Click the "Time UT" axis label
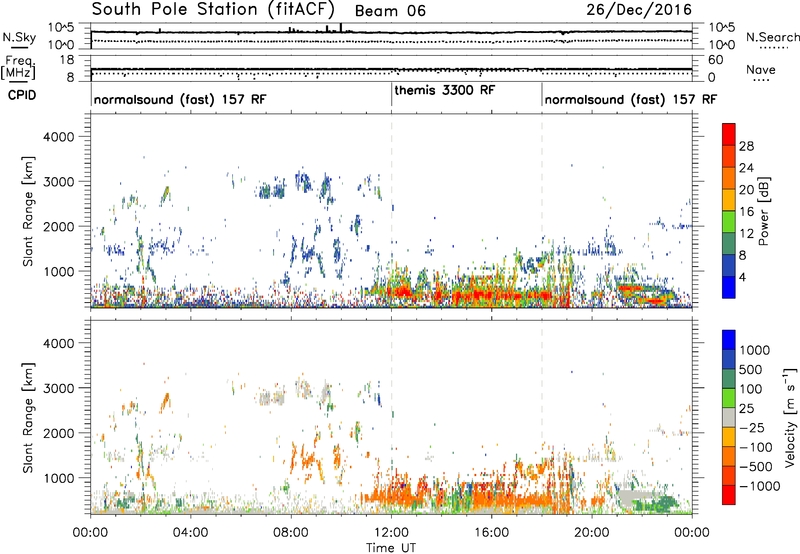Screen dimensions: 800x554 pyautogui.click(x=391, y=548)
